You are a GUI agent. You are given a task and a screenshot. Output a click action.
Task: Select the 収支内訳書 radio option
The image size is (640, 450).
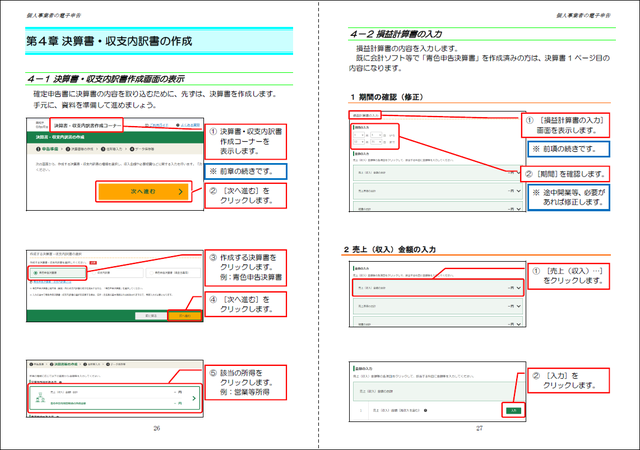click(115, 273)
